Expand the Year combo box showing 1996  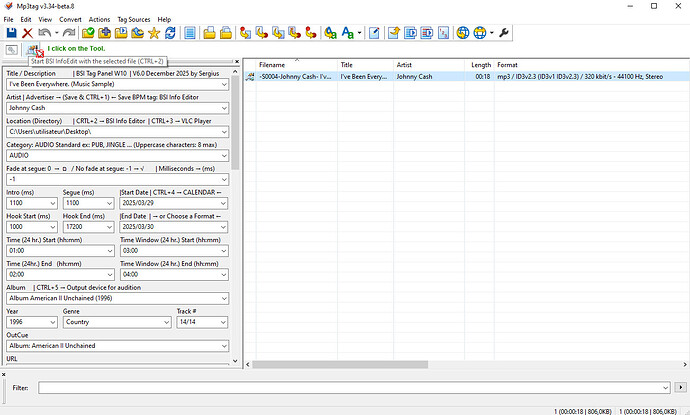pos(53,322)
